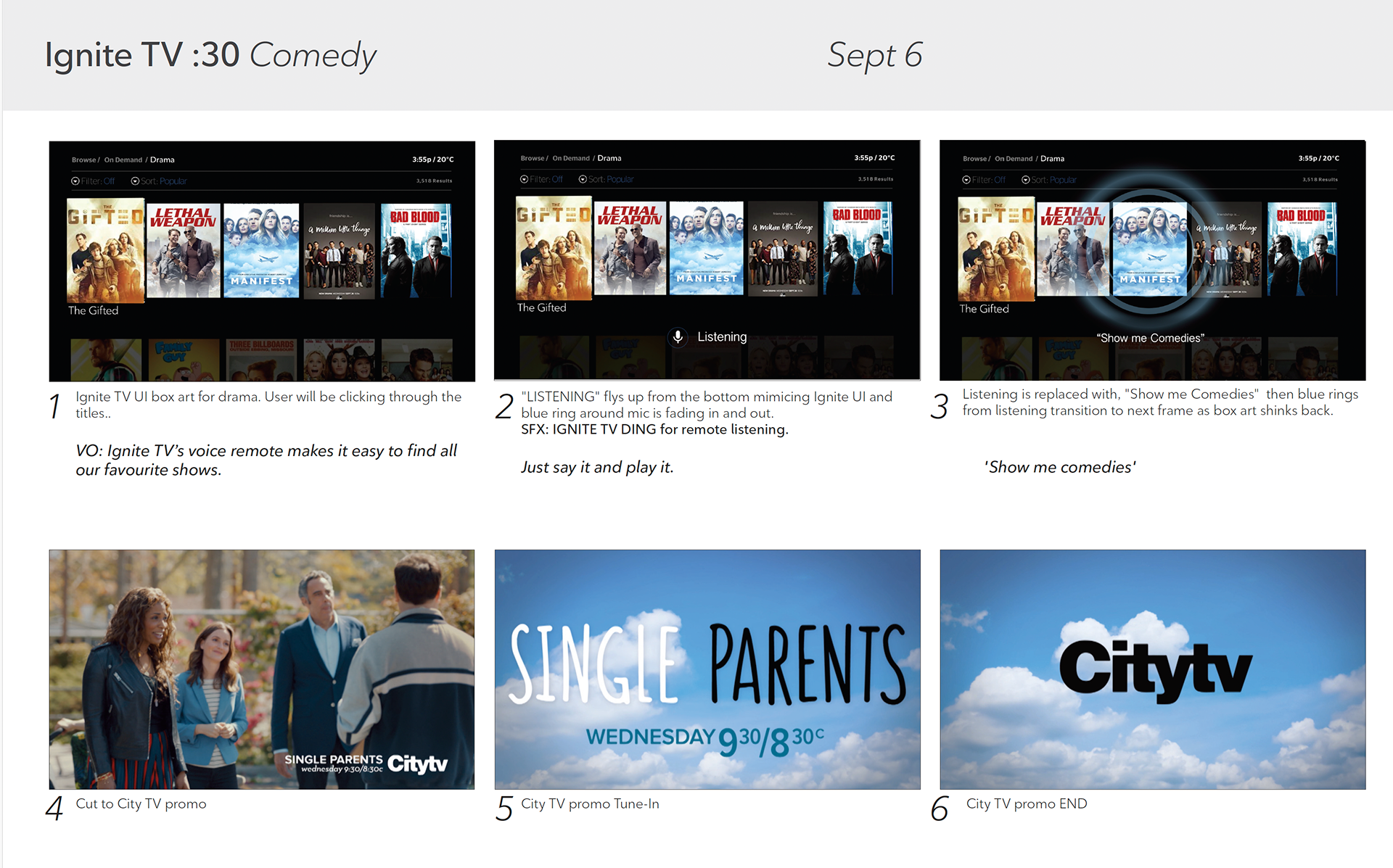Click the 3,518 Results count in frame 1
Viewport: 1393px width, 868px height.
434,181
